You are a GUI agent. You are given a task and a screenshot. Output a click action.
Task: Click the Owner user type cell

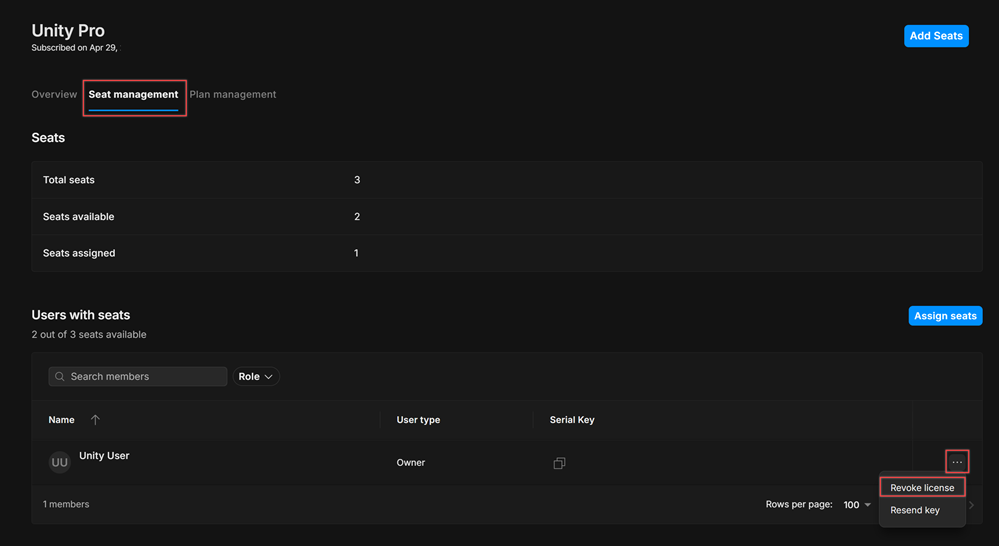click(411, 462)
